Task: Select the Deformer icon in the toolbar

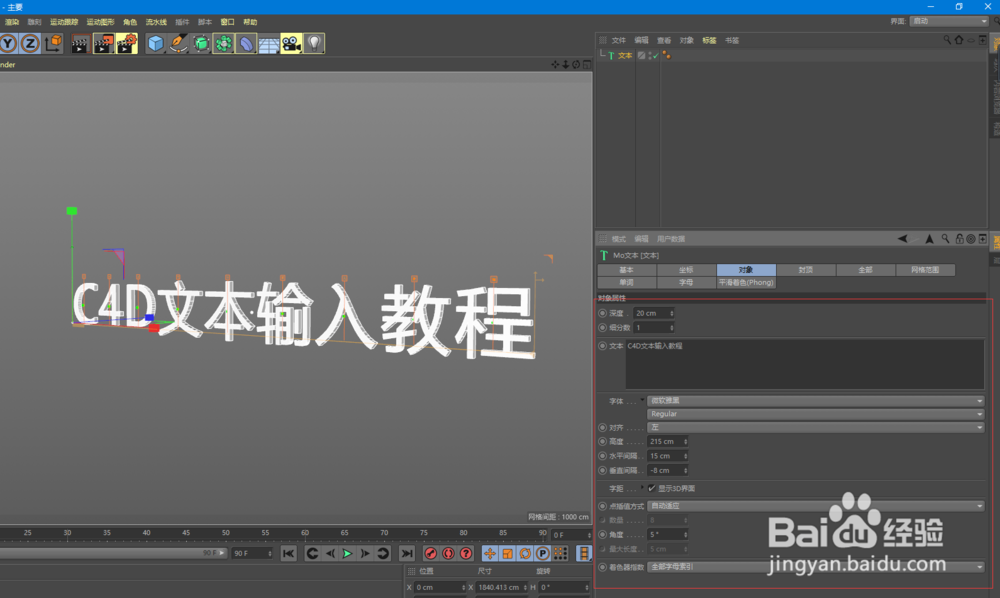Action: tap(201, 43)
